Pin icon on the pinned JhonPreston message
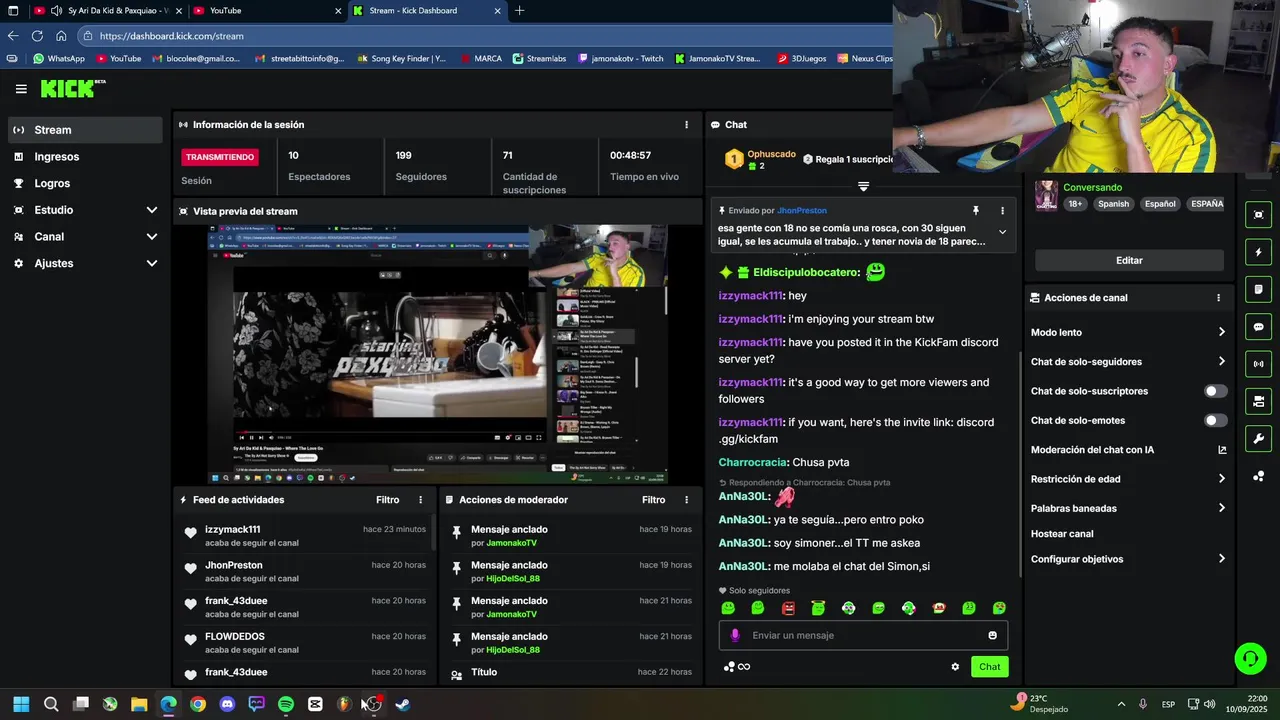1280x720 pixels. pyautogui.click(x=975, y=211)
